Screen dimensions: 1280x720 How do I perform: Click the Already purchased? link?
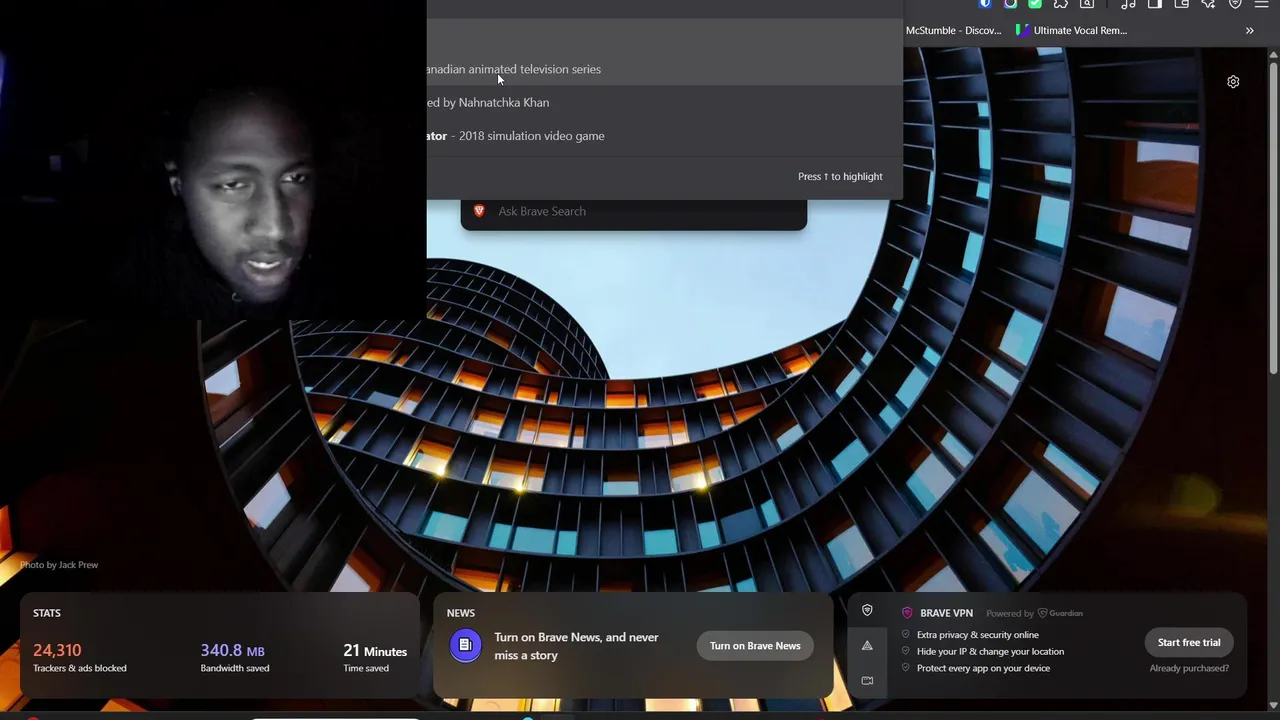(x=1189, y=668)
